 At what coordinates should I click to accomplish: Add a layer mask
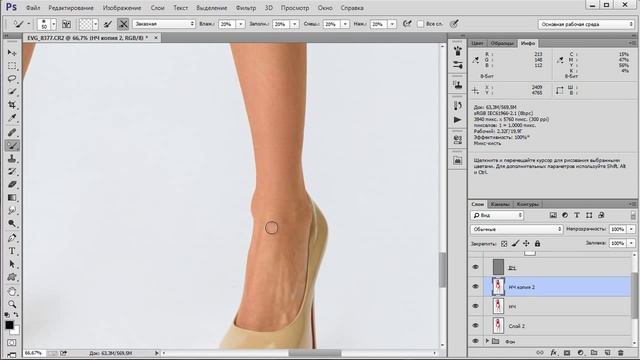(567, 353)
